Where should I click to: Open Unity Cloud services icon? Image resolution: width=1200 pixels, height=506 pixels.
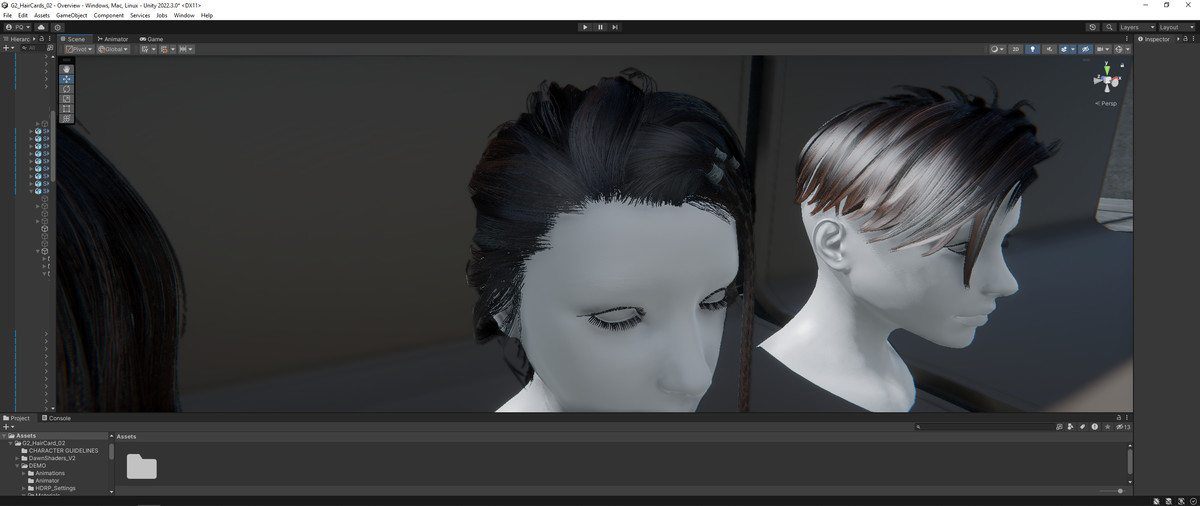pos(41,27)
